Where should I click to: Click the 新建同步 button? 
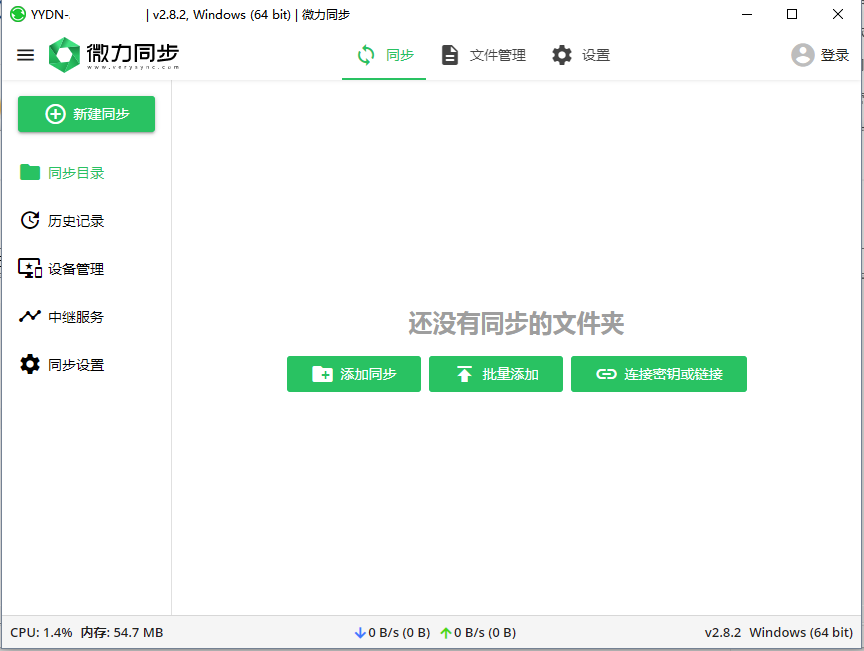(x=87, y=114)
